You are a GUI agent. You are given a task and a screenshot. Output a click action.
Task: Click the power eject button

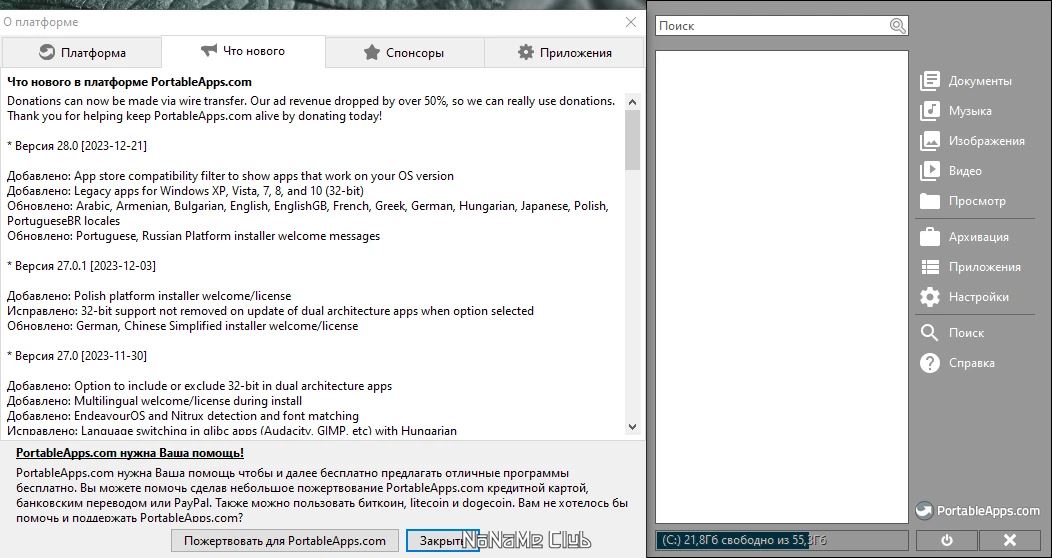(x=947, y=541)
